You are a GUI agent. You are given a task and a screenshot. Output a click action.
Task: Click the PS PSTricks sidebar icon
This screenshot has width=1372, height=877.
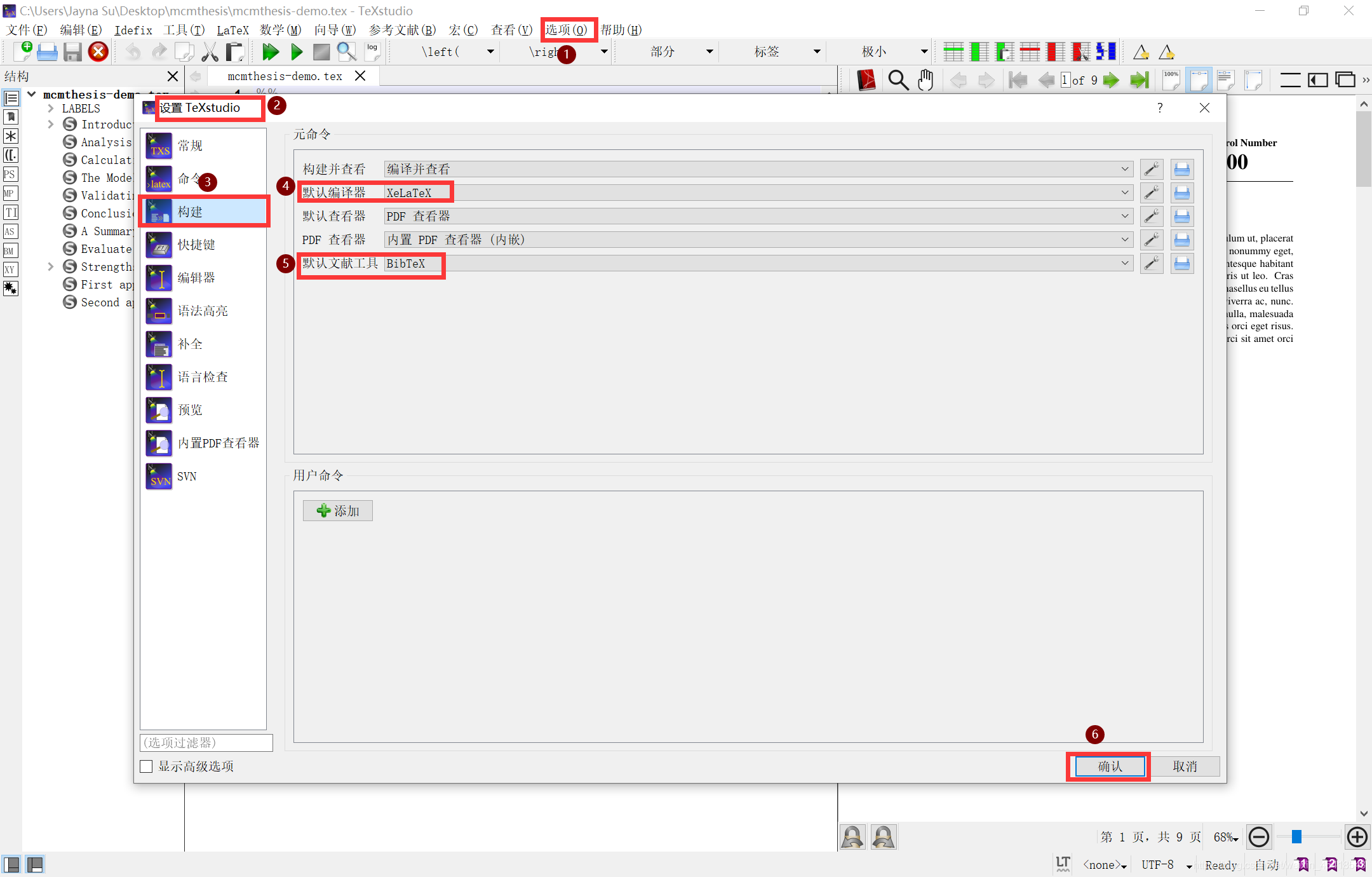[10, 174]
